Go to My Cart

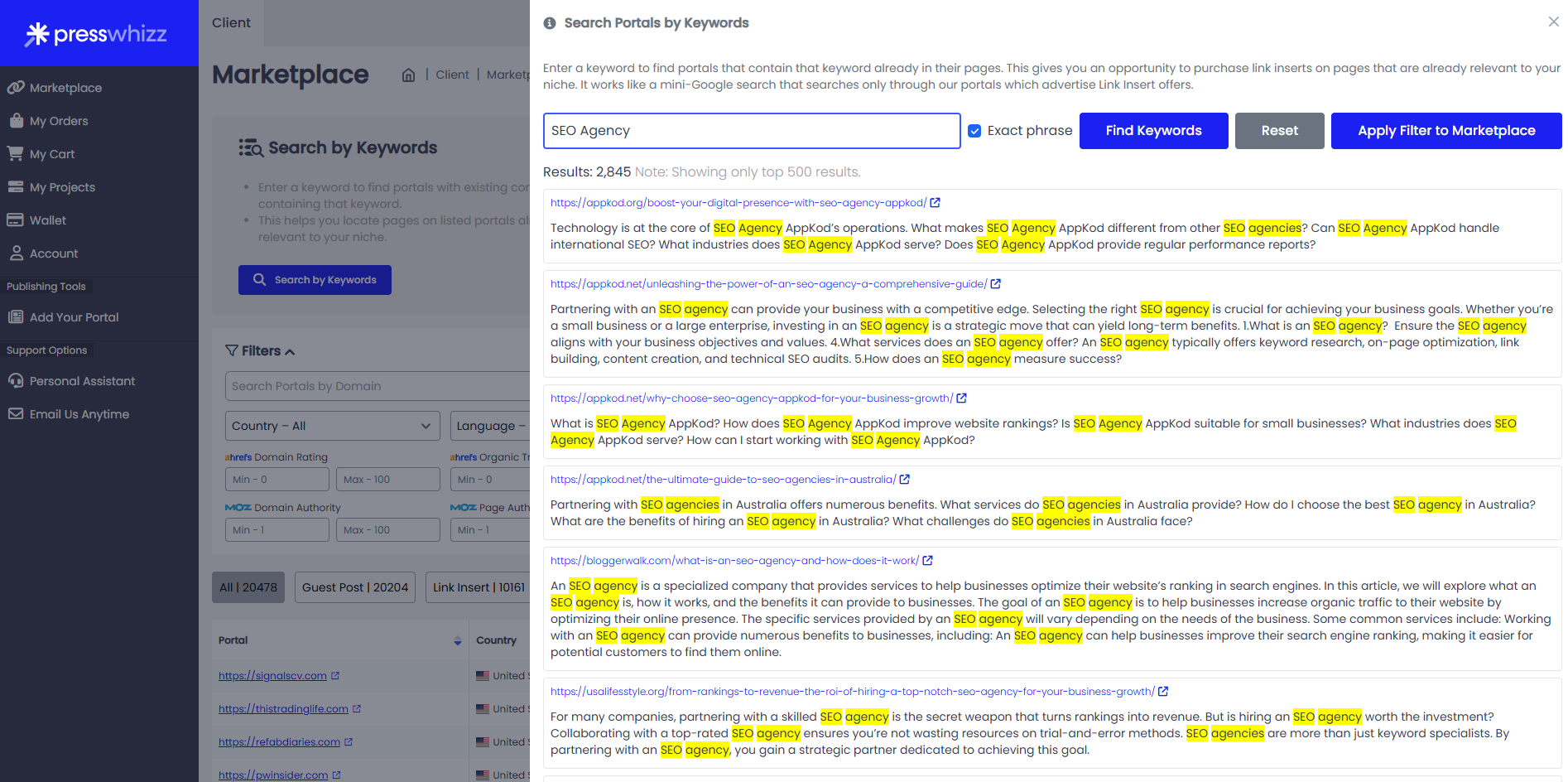pyautogui.click(x=52, y=154)
